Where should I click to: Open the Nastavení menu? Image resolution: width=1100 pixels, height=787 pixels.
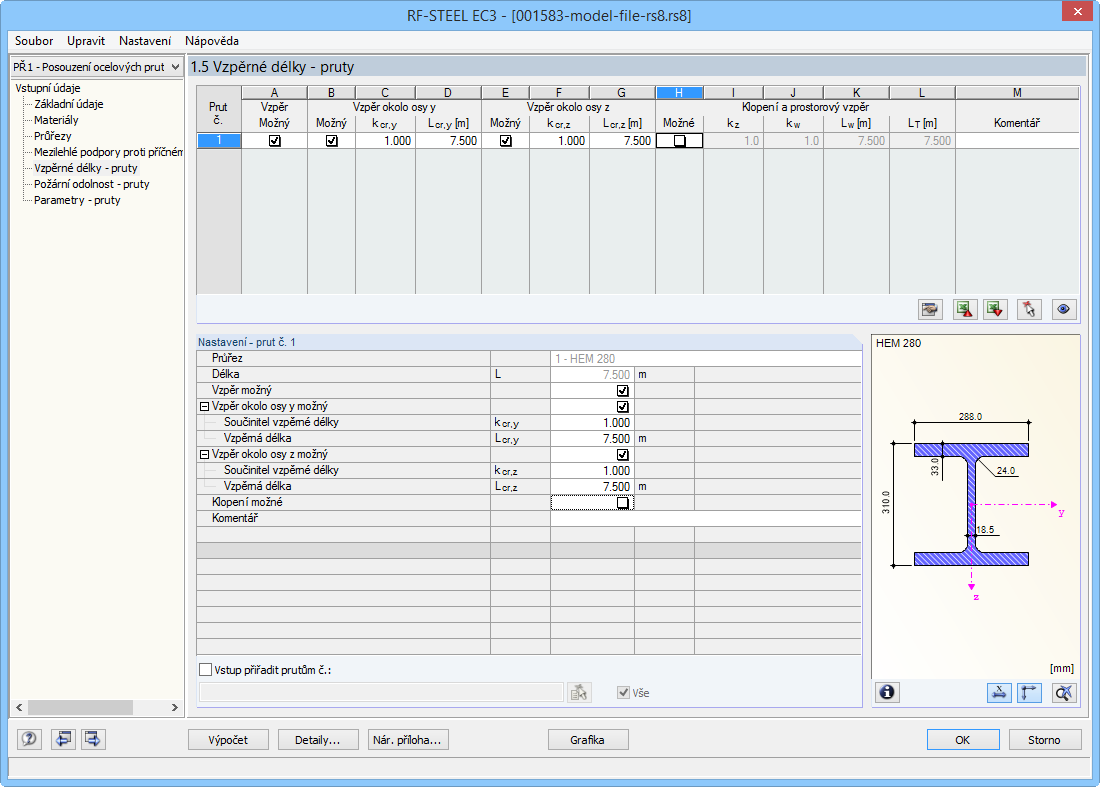coord(145,41)
